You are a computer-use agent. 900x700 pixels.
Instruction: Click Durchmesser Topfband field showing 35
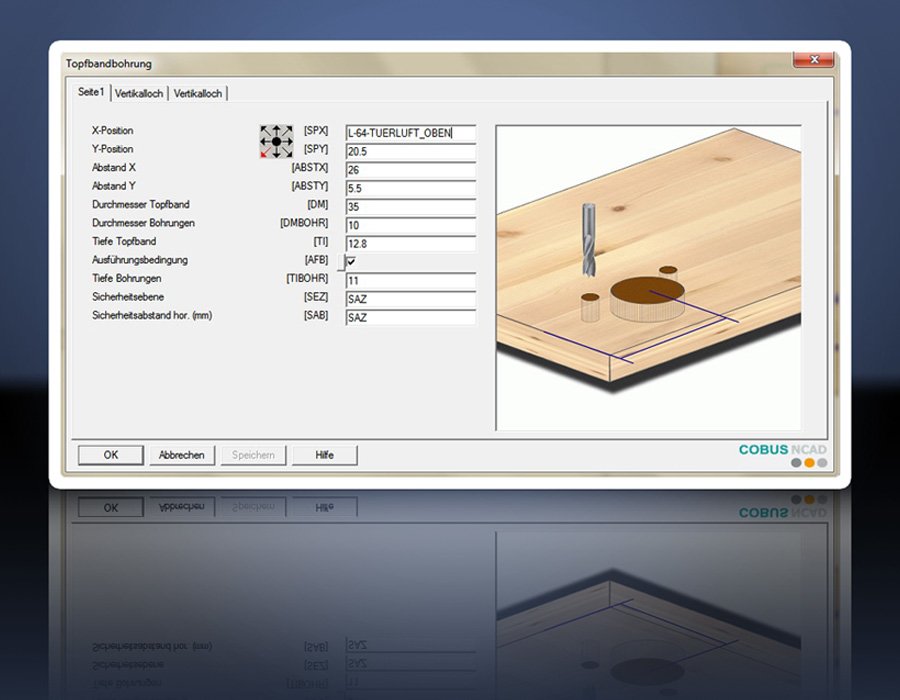point(410,207)
